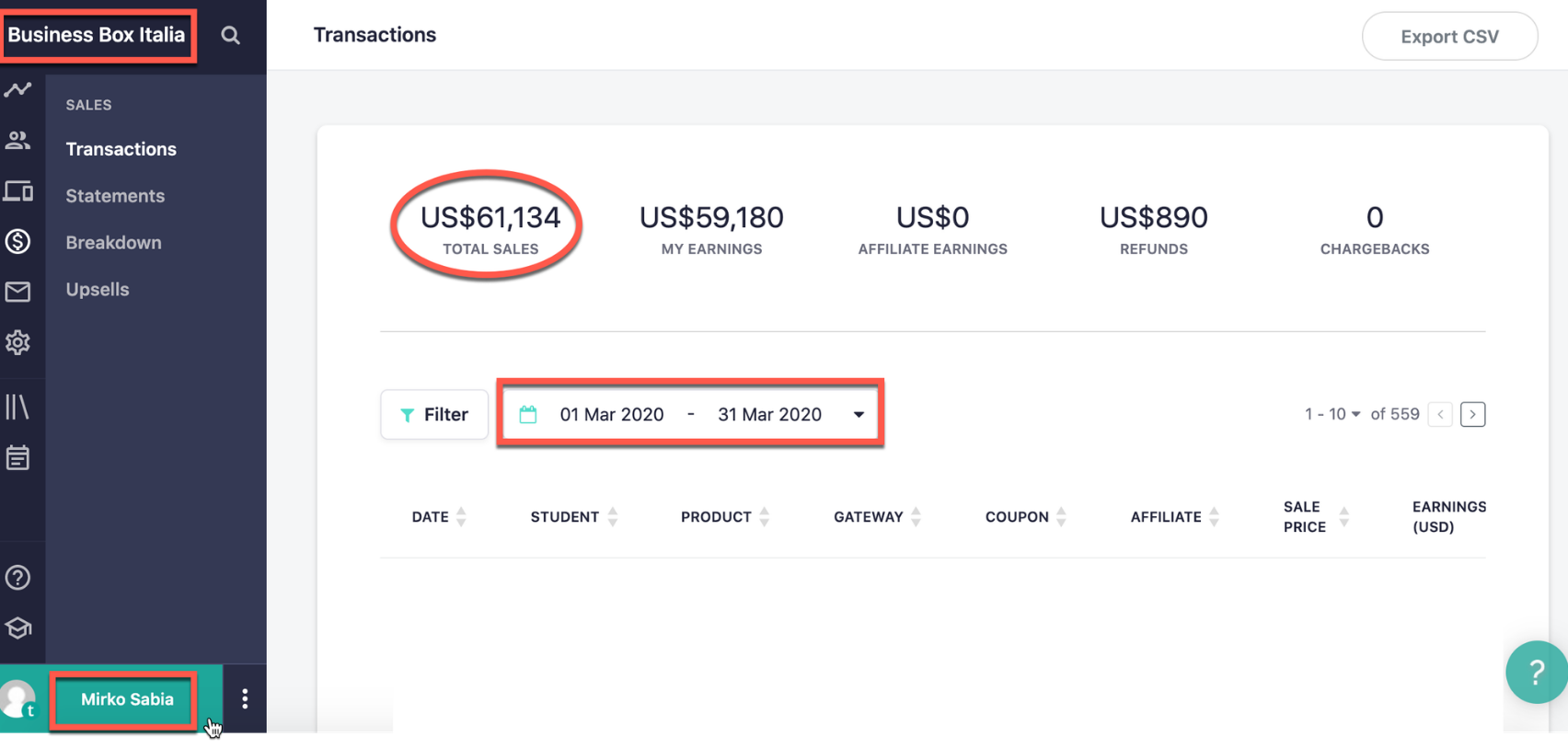The height and width of the screenshot is (748, 1568).
Task: Open the floating teal help bubble
Action: tap(1536, 673)
